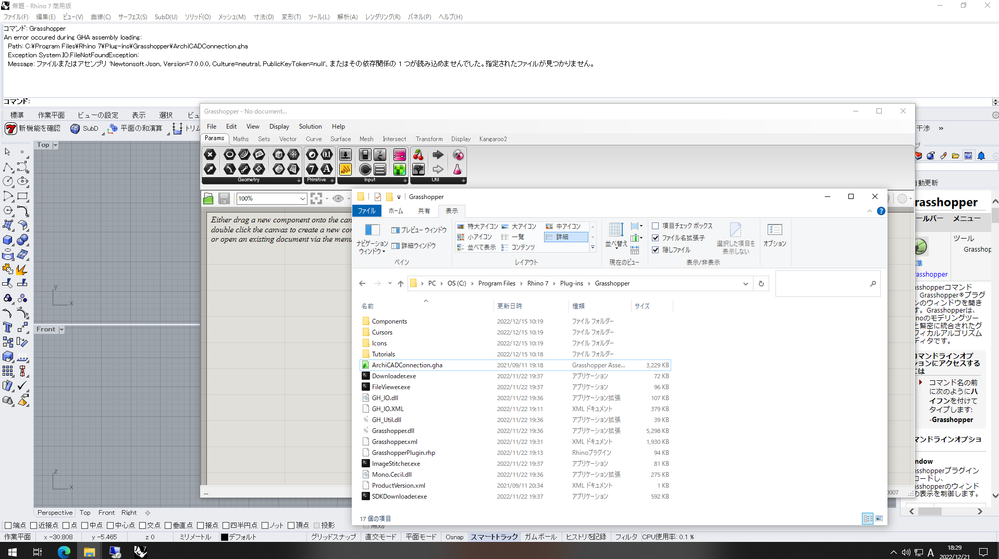Toggle the 隠しファイル checkbox
999x559 pixels.
[x=656, y=250]
